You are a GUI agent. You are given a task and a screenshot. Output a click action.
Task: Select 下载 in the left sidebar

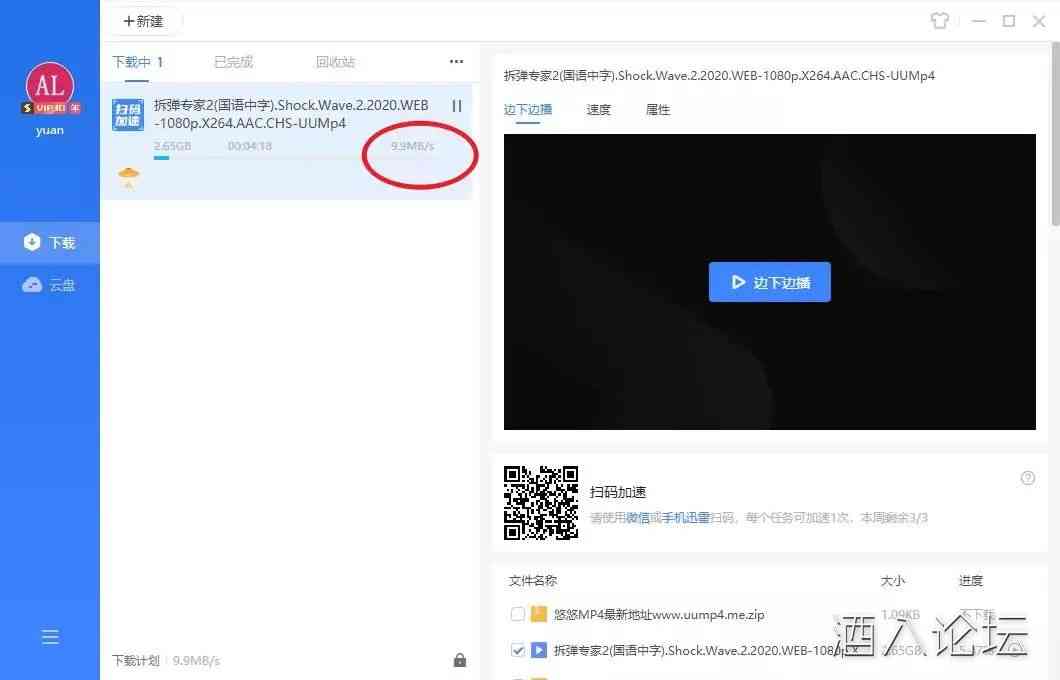(x=50, y=242)
